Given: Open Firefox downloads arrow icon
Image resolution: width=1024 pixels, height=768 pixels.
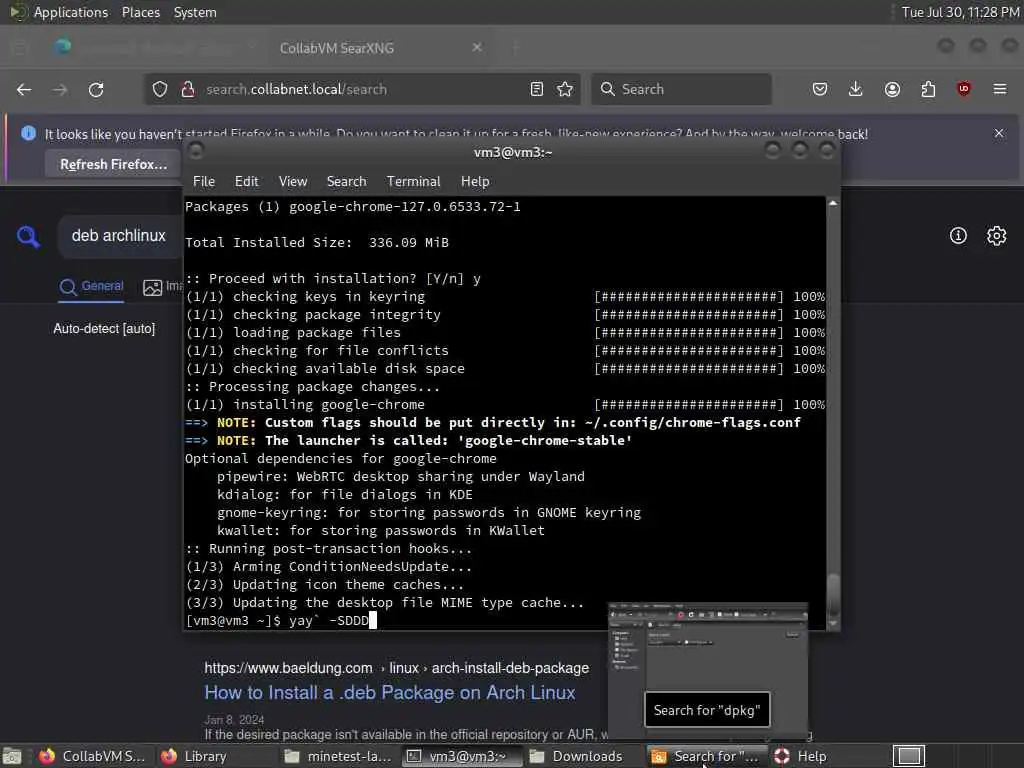Looking at the screenshot, I should pyautogui.click(x=856, y=89).
